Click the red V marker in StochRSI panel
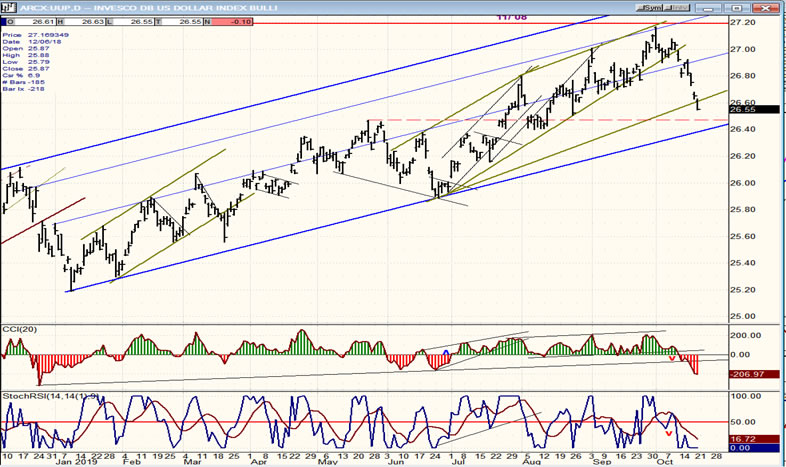Viewport: 786px width, 467px height. pyautogui.click(x=667, y=433)
